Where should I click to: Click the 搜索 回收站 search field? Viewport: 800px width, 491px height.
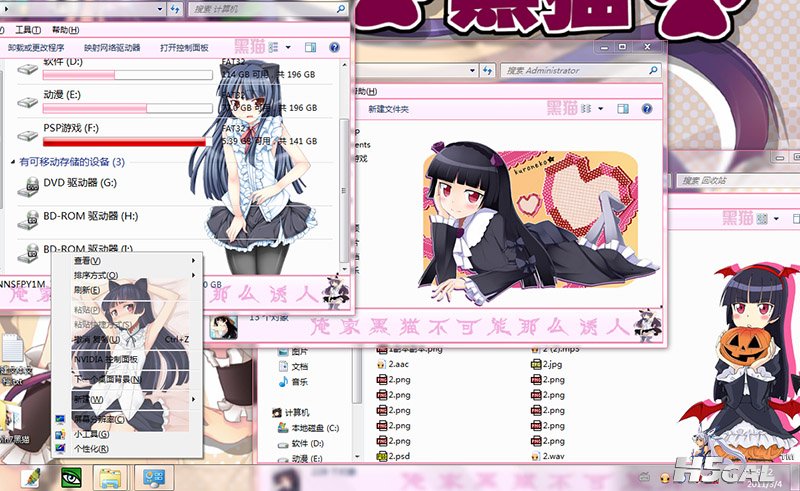point(738,180)
